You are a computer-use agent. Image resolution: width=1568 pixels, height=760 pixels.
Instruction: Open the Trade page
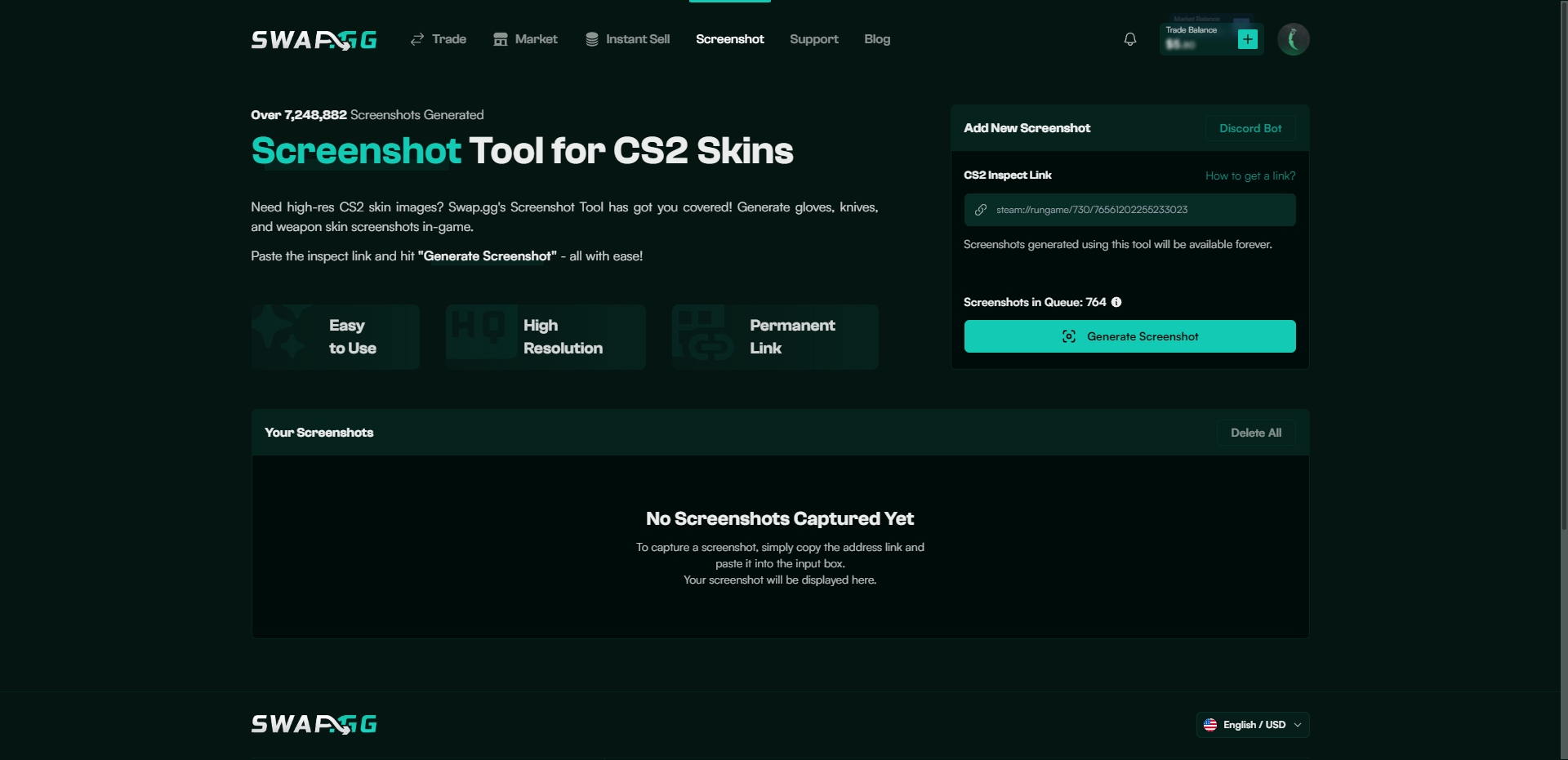(x=438, y=39)
